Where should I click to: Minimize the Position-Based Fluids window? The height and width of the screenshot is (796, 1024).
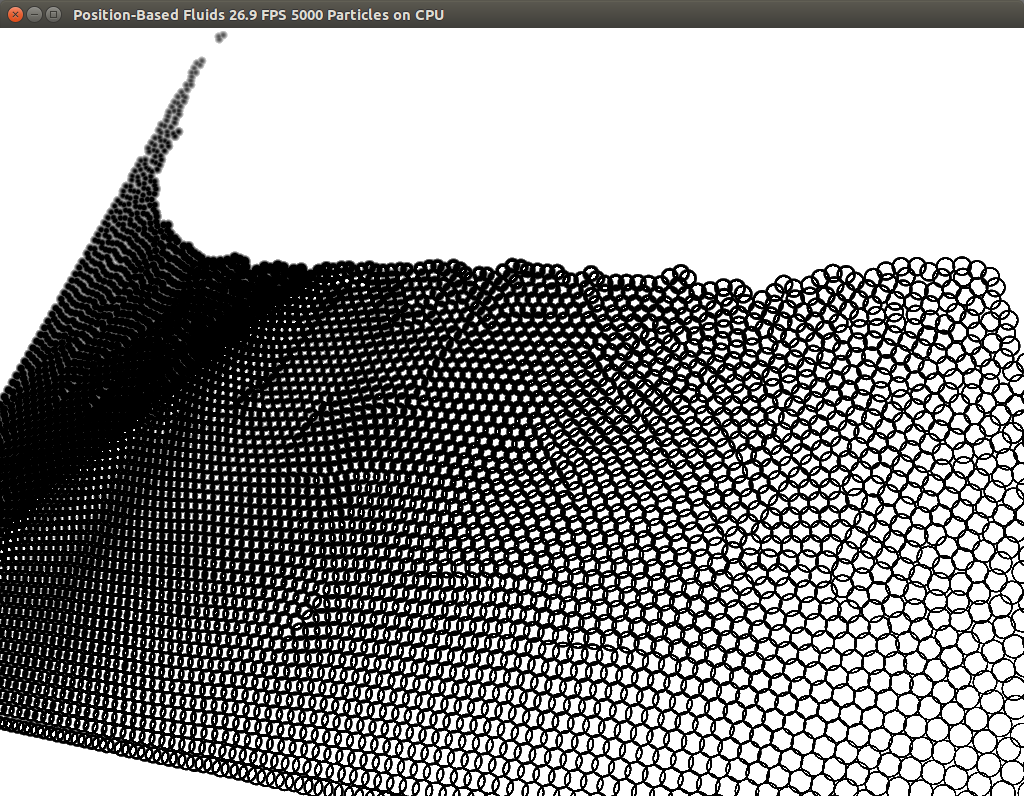click(x=35, y=14)
